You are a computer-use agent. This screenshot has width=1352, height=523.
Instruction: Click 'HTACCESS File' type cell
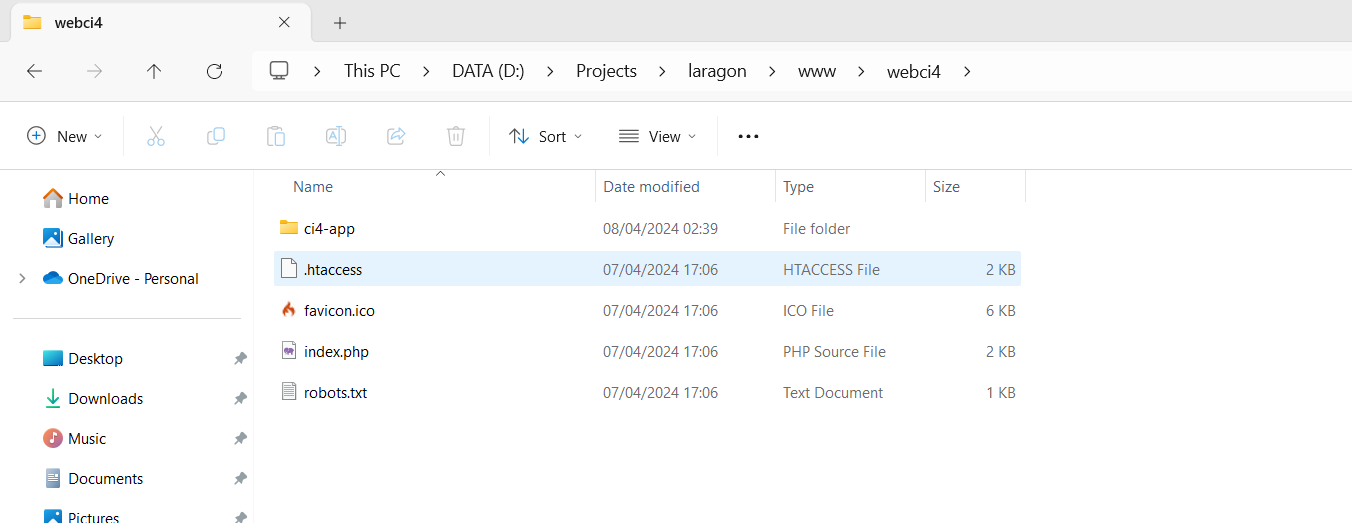pyautogui.click(x=831, y=269)
